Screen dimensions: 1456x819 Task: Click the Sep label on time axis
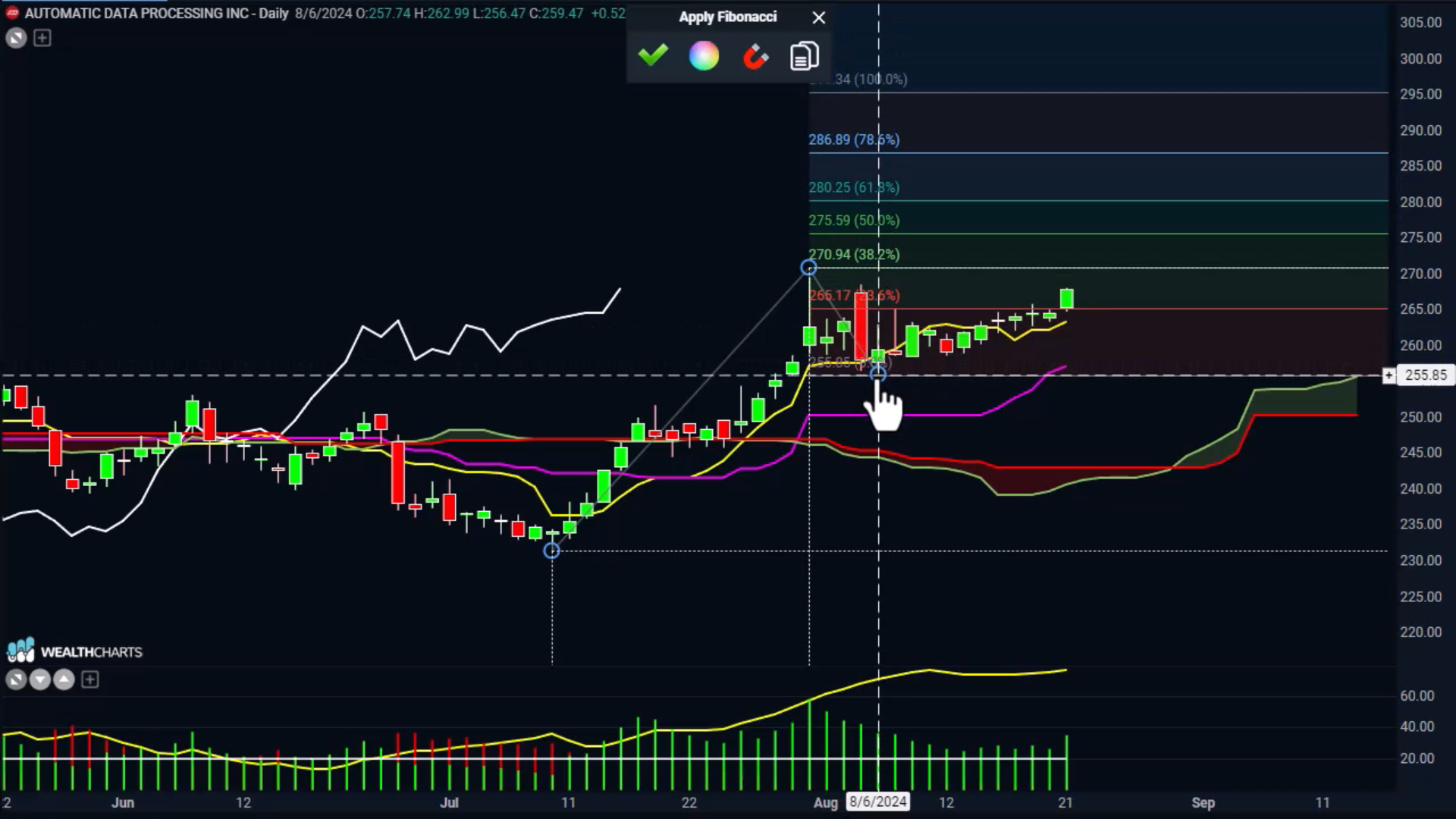click(x=1203, y=802)
